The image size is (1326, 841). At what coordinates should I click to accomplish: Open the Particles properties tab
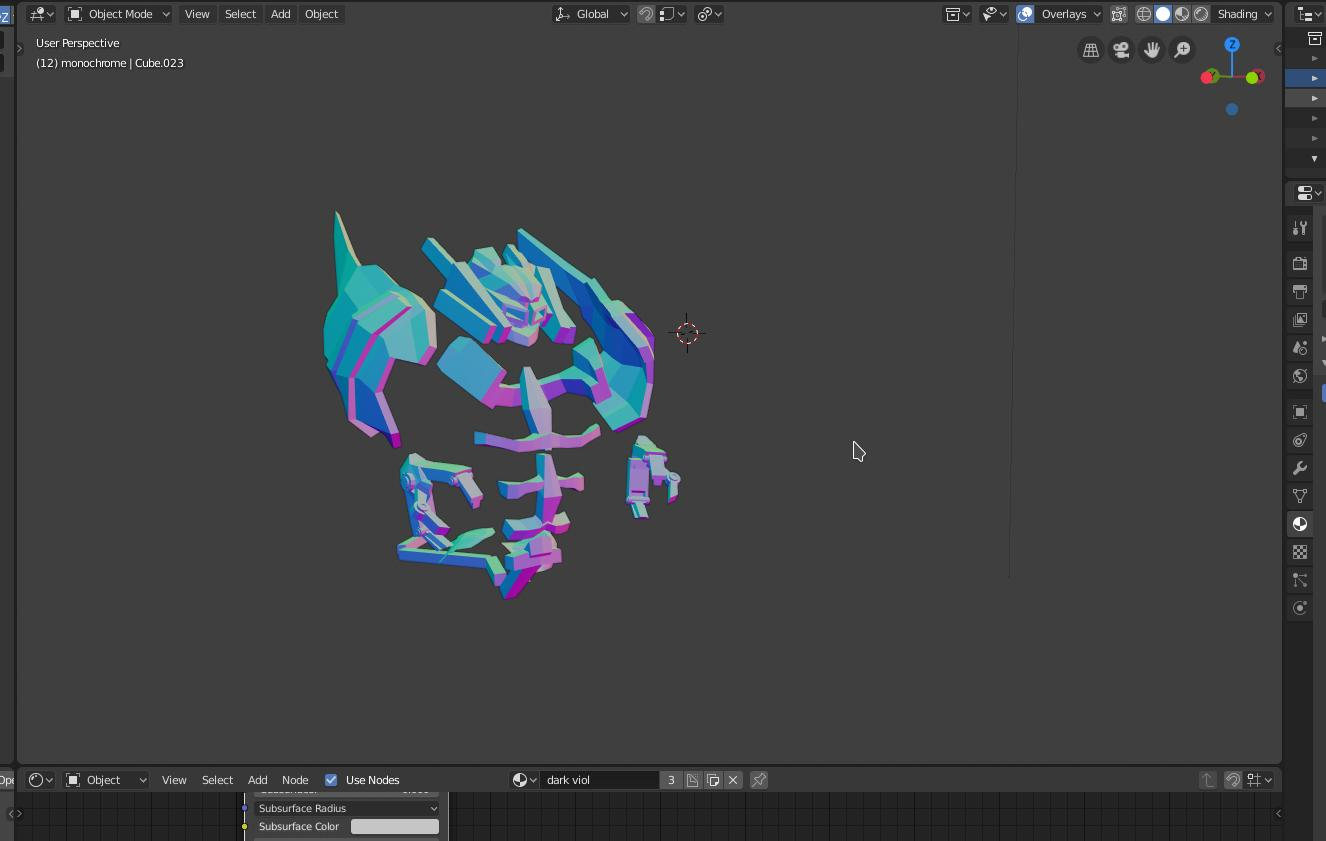pyautogui.click(x=1300, y=580)
